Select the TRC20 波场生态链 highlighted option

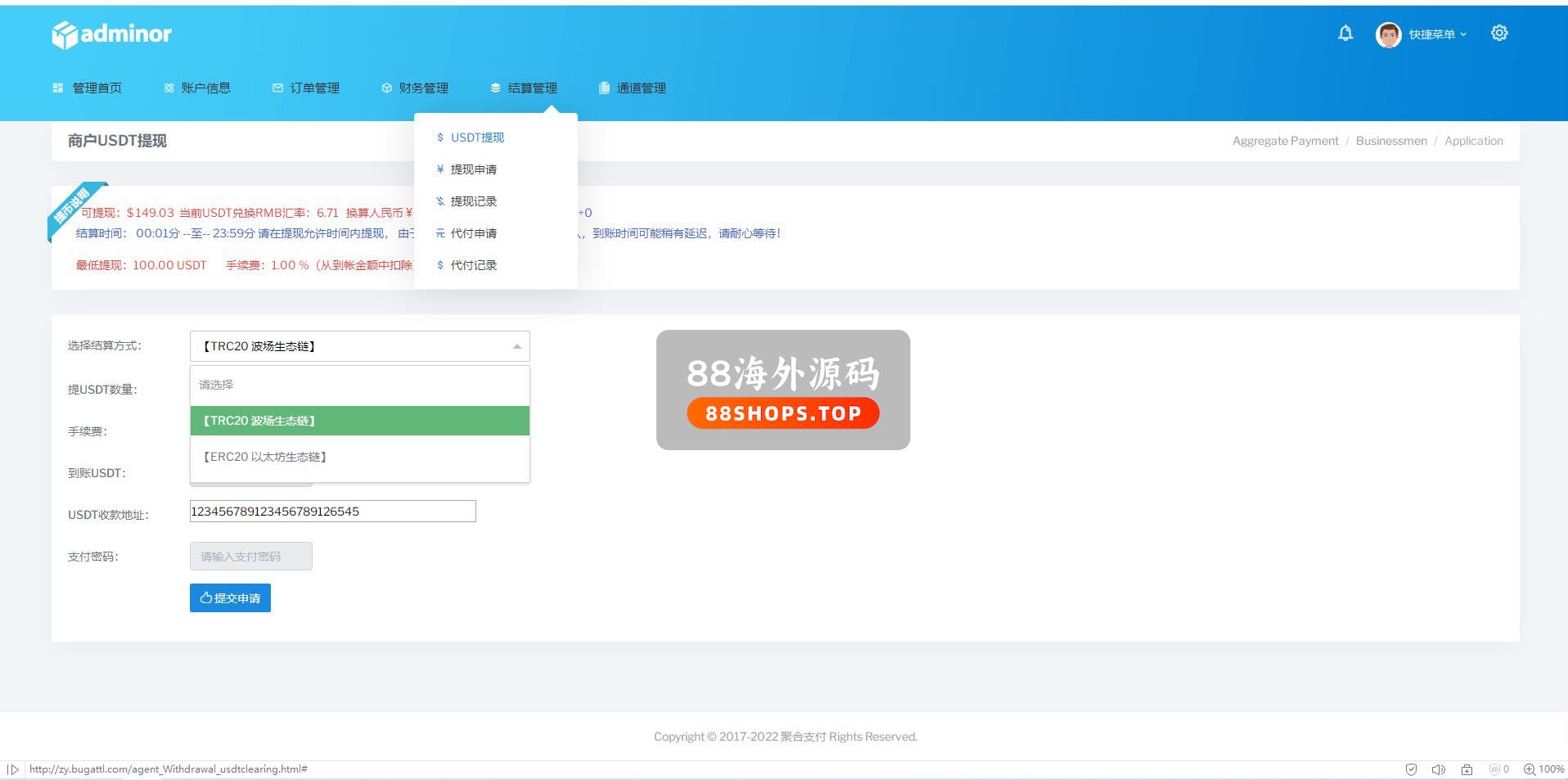(259, 421)
